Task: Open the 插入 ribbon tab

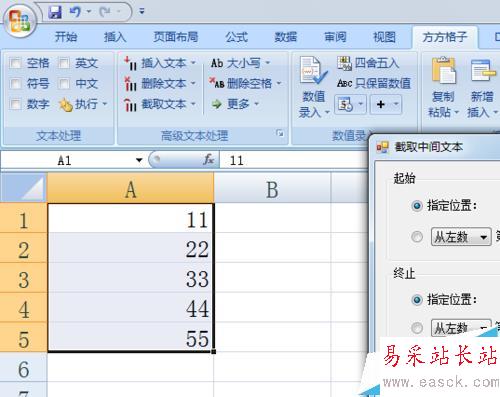Action: pyautogui.click(x=115, y=36)
